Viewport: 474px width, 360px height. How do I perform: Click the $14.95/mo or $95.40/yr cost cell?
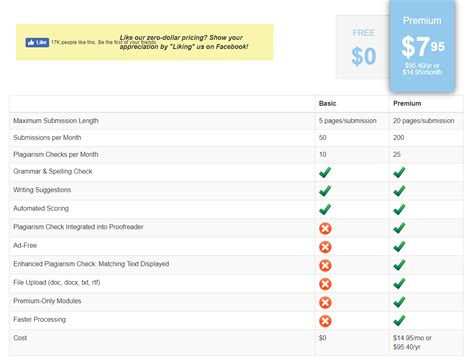point(412,342)
